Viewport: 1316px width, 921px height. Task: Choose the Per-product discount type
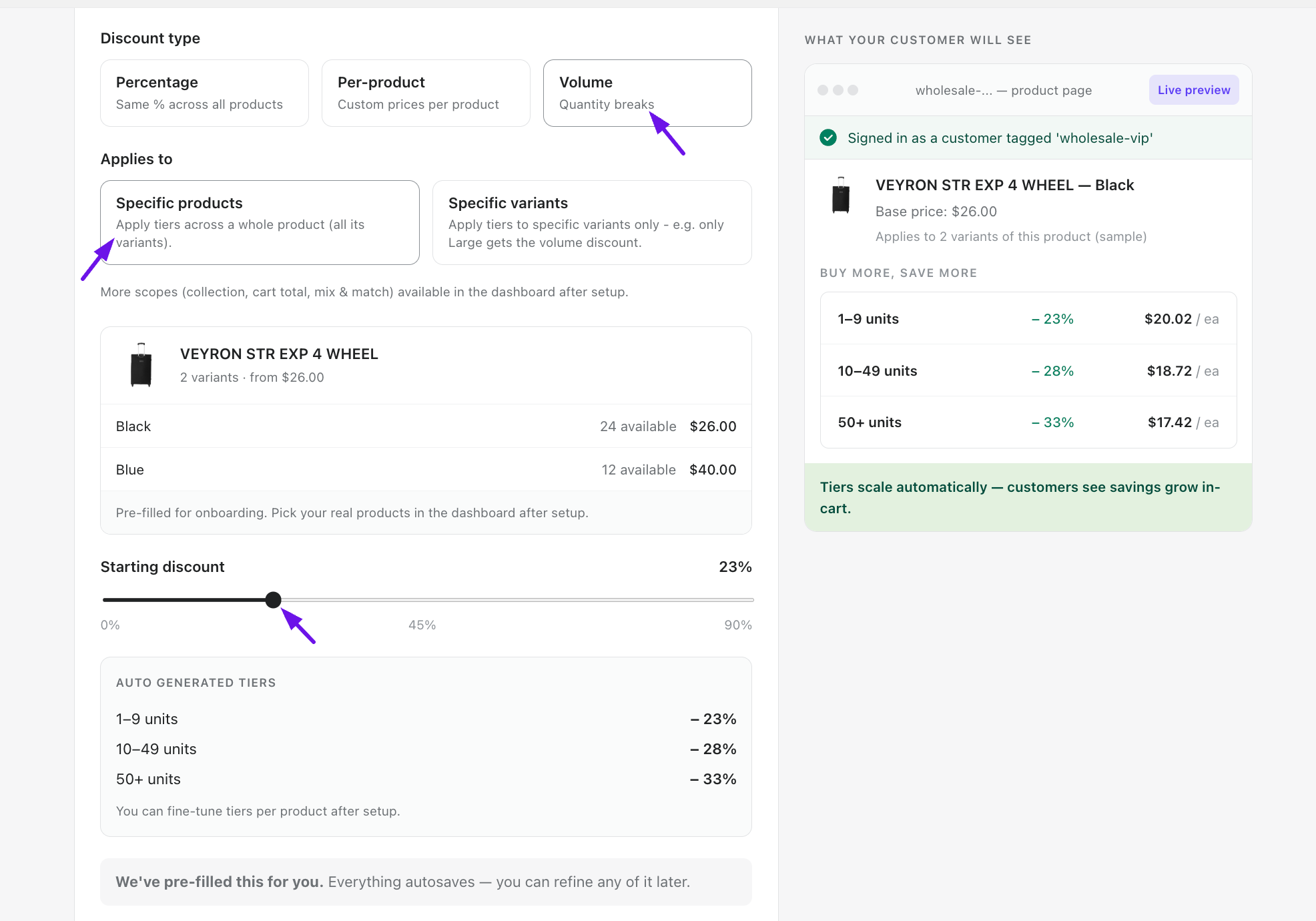pyautogui.click(x=426, y=93)
